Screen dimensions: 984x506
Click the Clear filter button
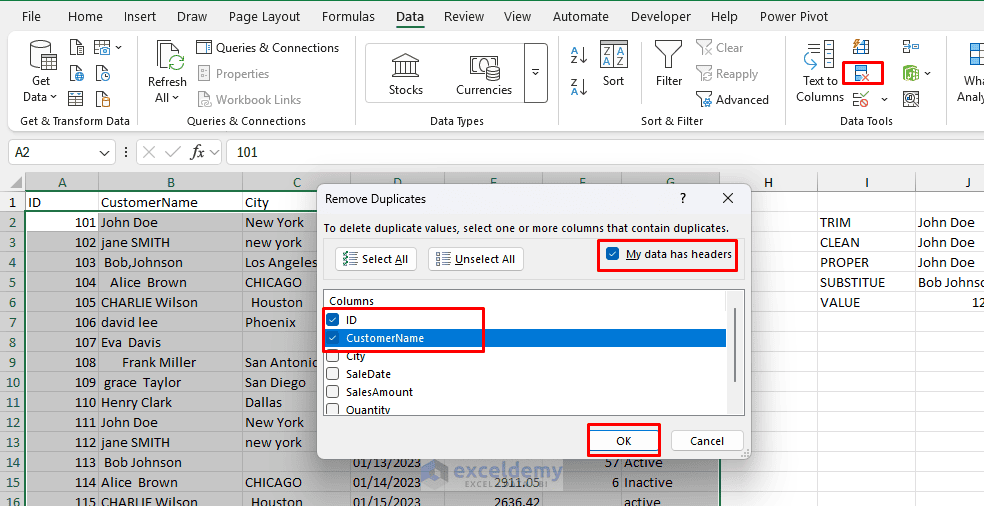[x=720, y=48]
